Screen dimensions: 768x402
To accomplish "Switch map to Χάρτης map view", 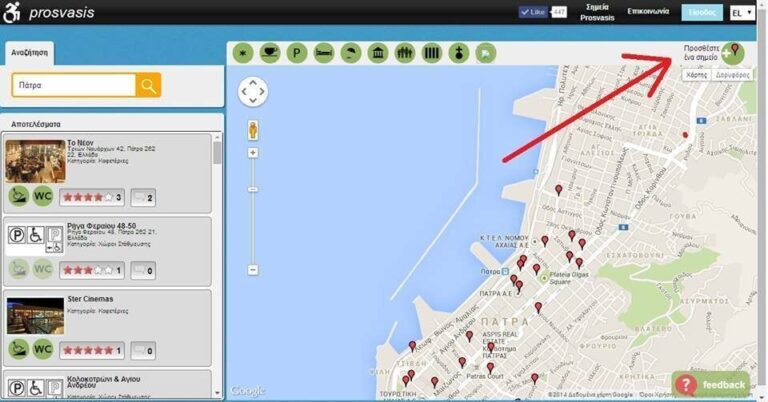I will point(697,75).
